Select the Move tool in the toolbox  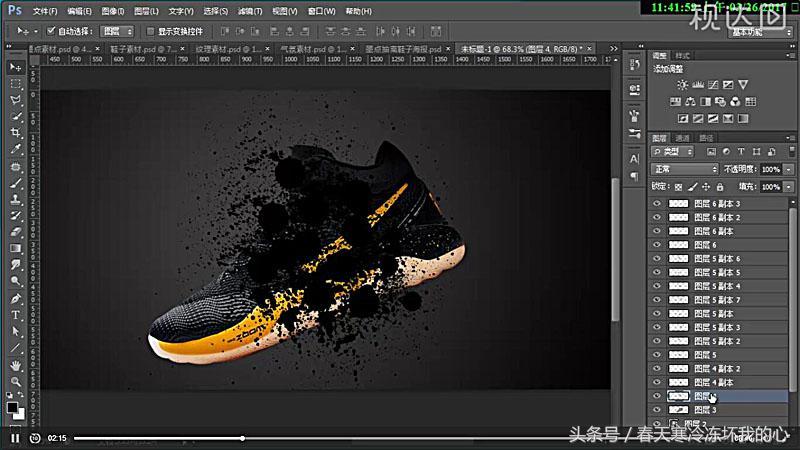[16, 67]
